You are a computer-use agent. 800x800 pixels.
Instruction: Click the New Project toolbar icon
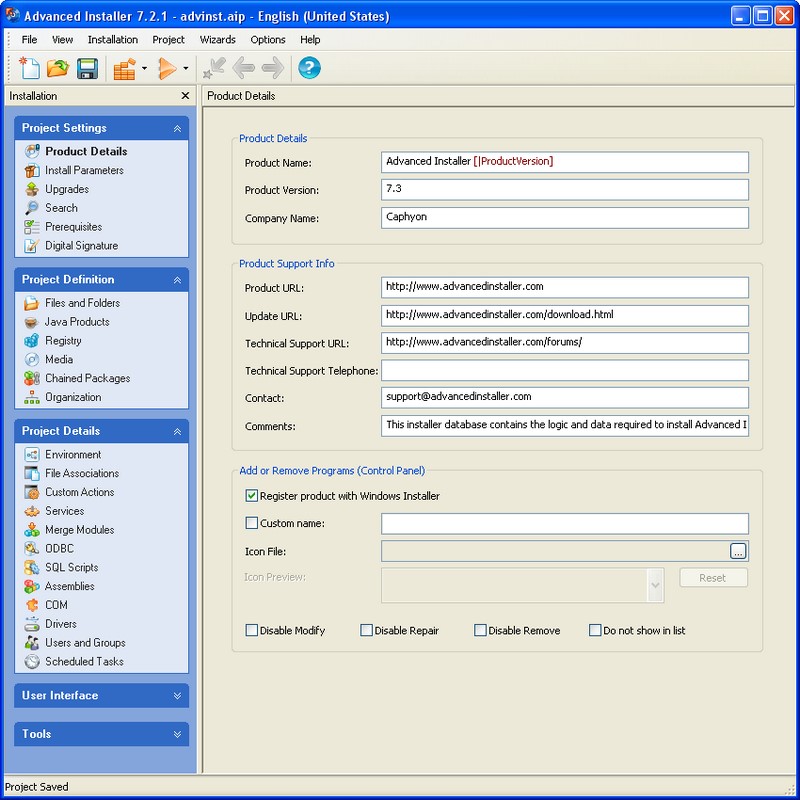coord(30,68)
